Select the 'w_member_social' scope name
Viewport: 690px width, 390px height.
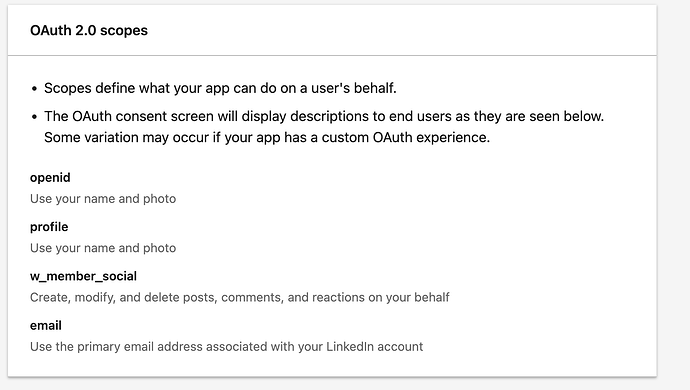point(83,276)
